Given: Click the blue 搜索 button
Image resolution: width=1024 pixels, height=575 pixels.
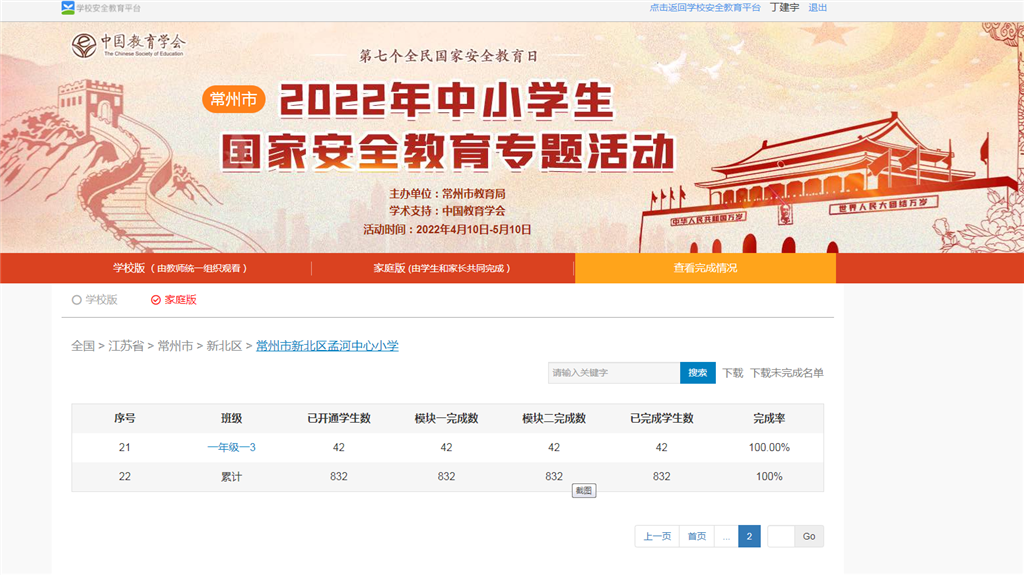Looking at the screenshot, I should pos(697,372).
